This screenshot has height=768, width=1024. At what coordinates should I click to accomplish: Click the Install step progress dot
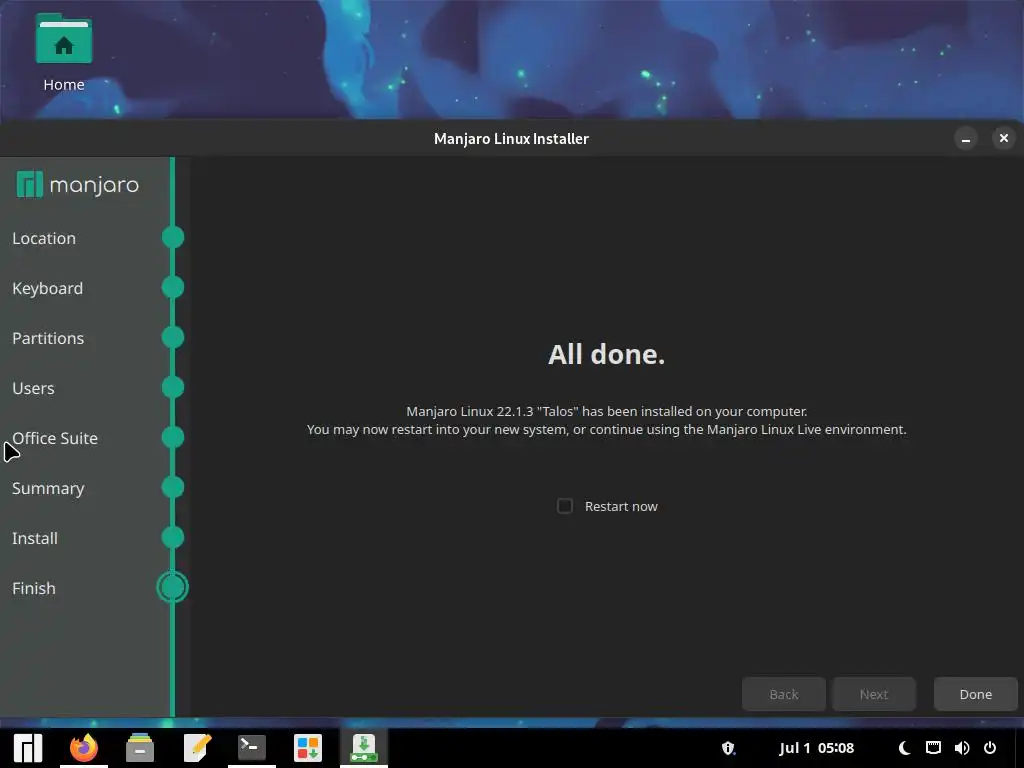(x=172, y=537)
